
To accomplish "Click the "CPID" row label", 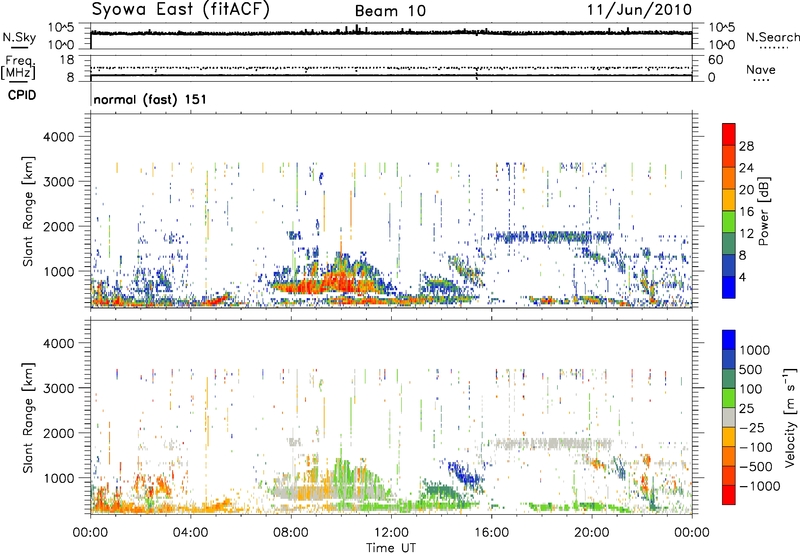I will [x=22, y=95].
